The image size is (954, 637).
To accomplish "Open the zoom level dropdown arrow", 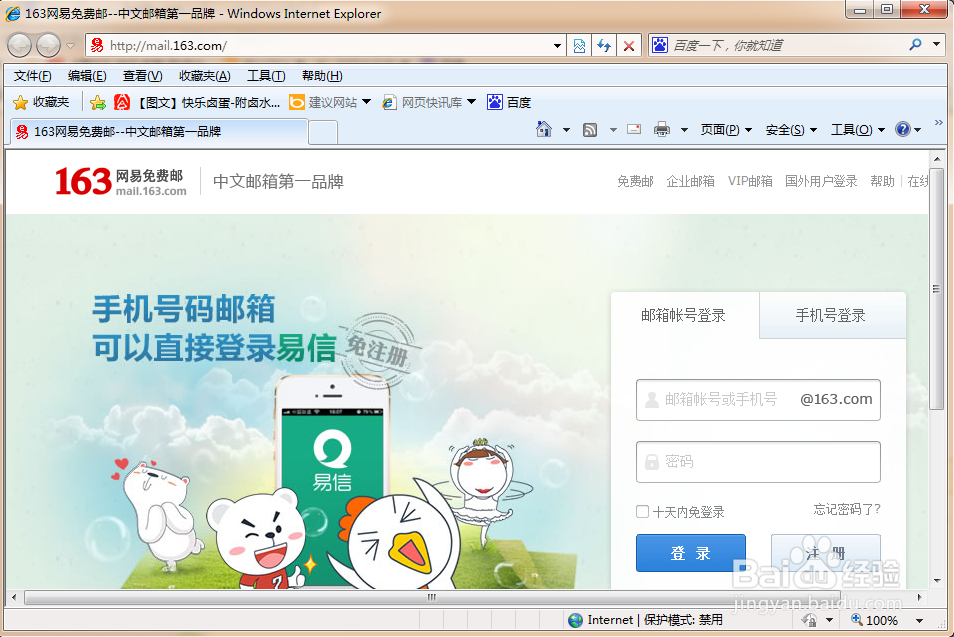I will [919, 621].
